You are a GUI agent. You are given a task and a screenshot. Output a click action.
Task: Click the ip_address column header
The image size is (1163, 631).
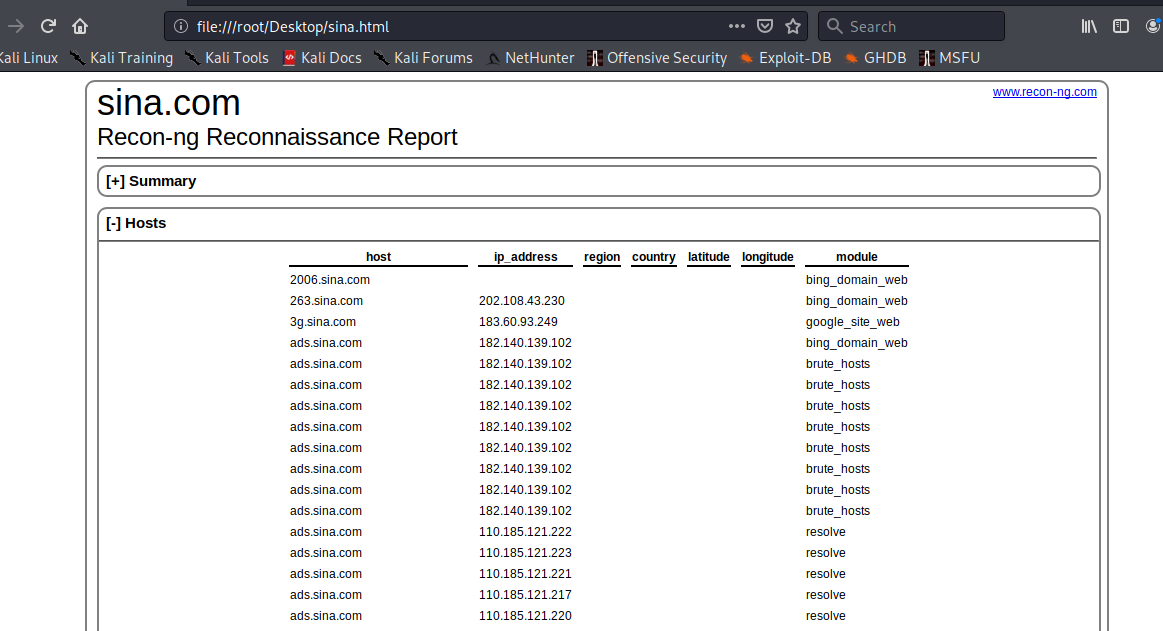click(525, 257)
